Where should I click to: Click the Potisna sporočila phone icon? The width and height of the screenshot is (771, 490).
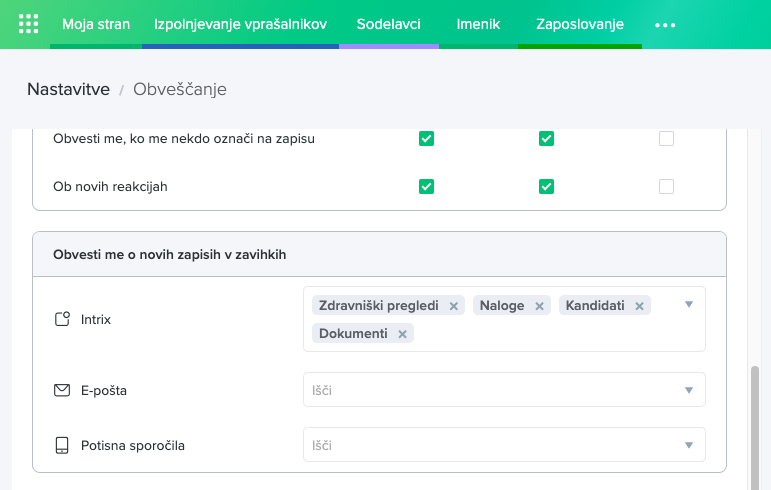(x=62, y=445)
